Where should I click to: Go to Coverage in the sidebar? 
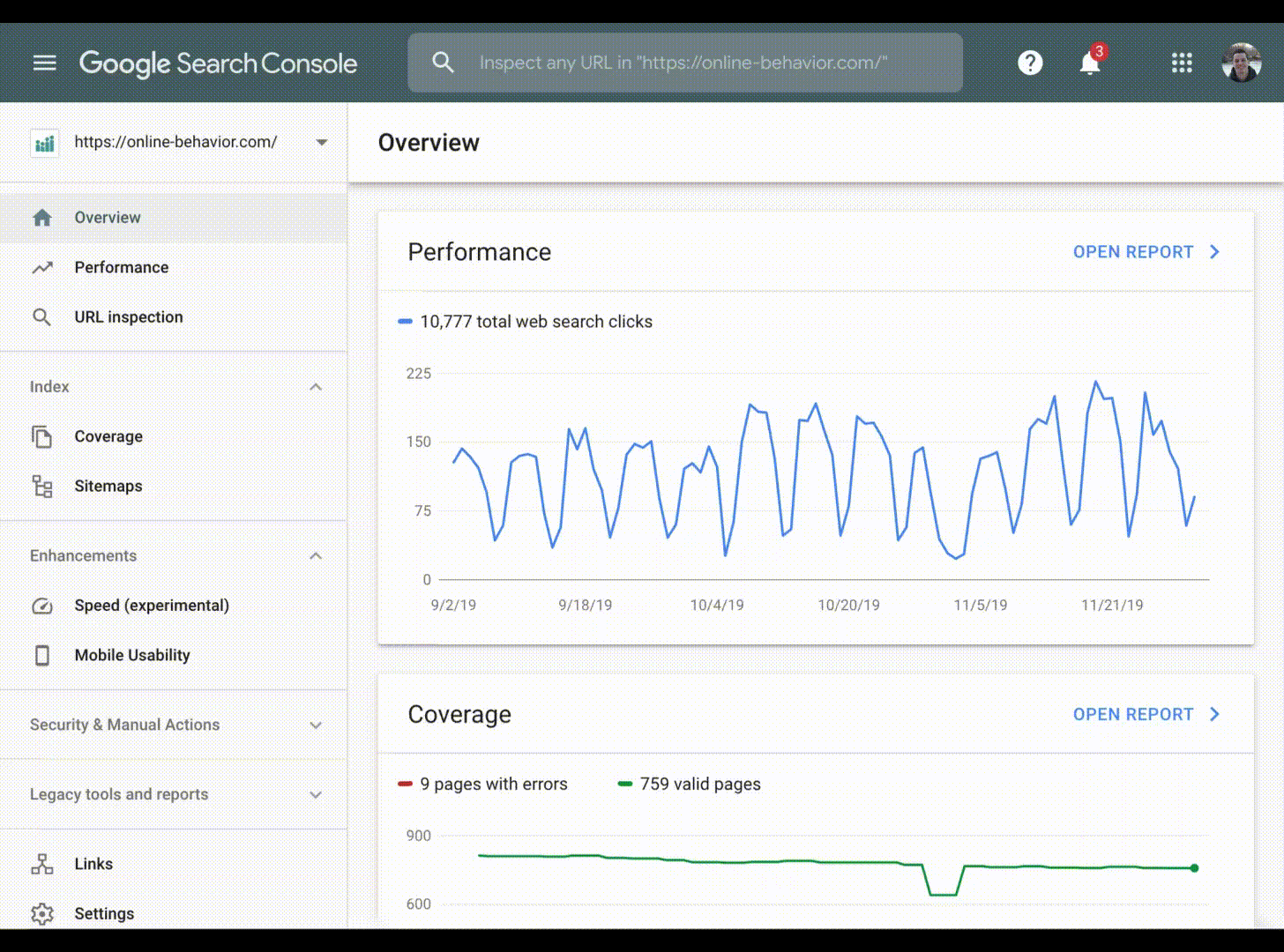pos(108,436)
